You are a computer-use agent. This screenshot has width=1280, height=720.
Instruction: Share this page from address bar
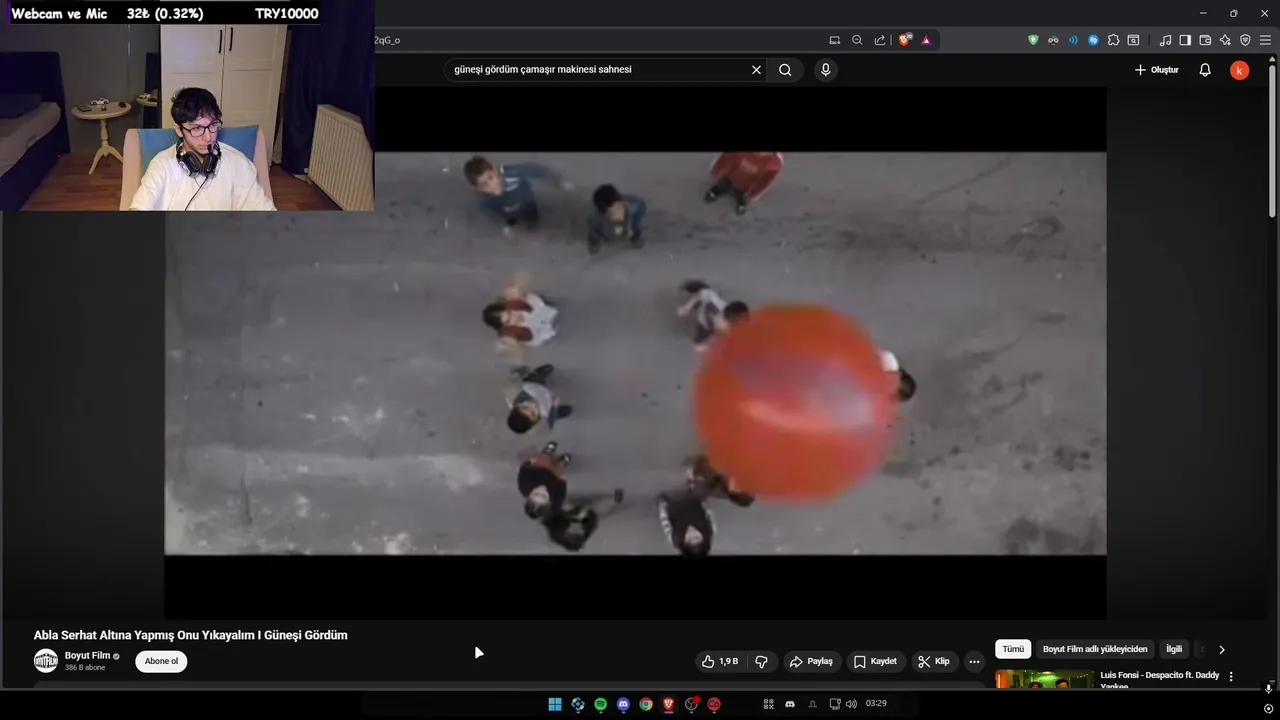tap(880, 40)
